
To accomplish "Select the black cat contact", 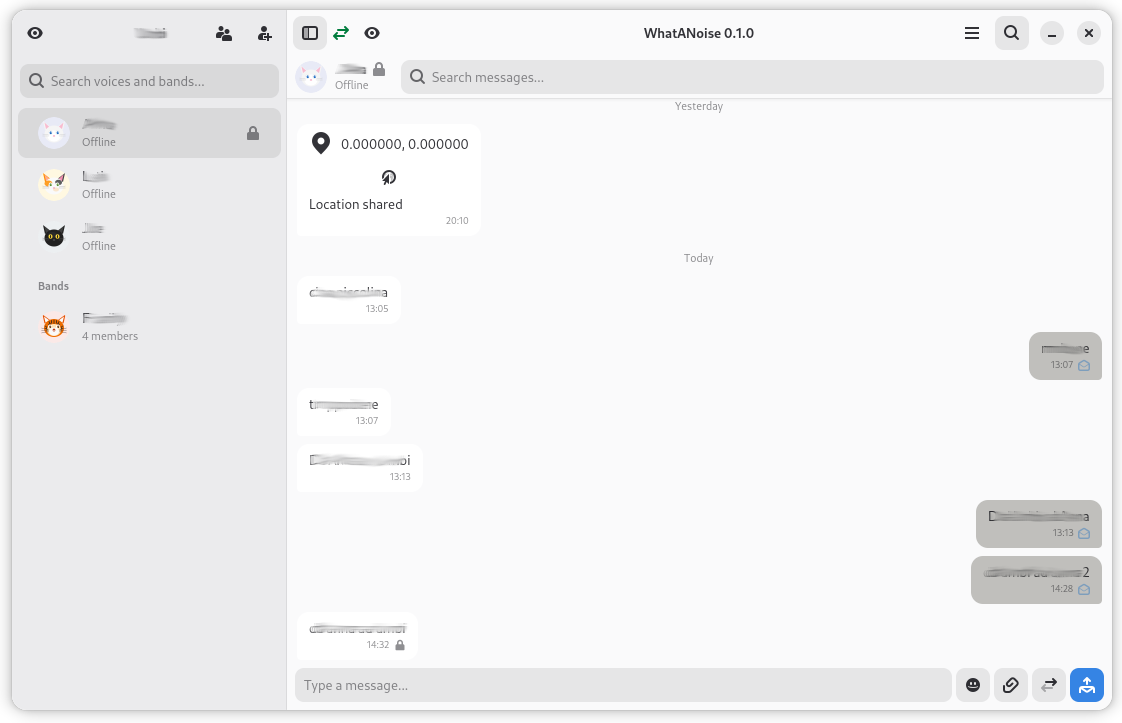I will pyautogui.click(x=149, y=236).
